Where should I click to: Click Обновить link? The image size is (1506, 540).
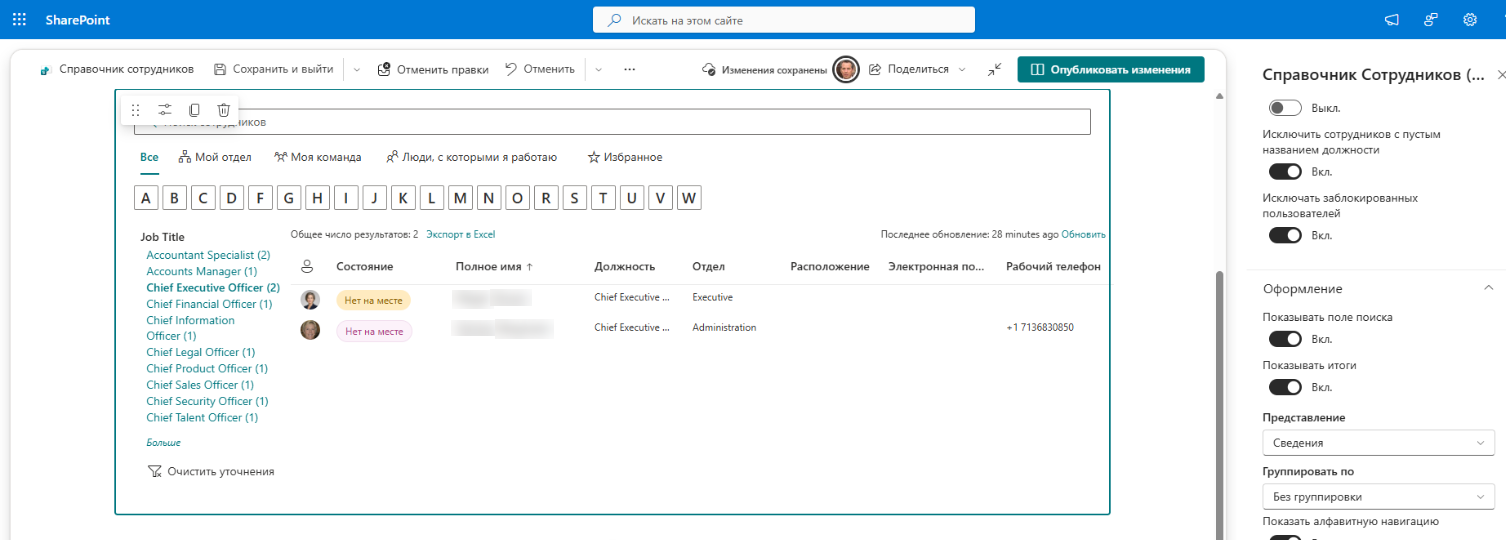point(1083,234)
